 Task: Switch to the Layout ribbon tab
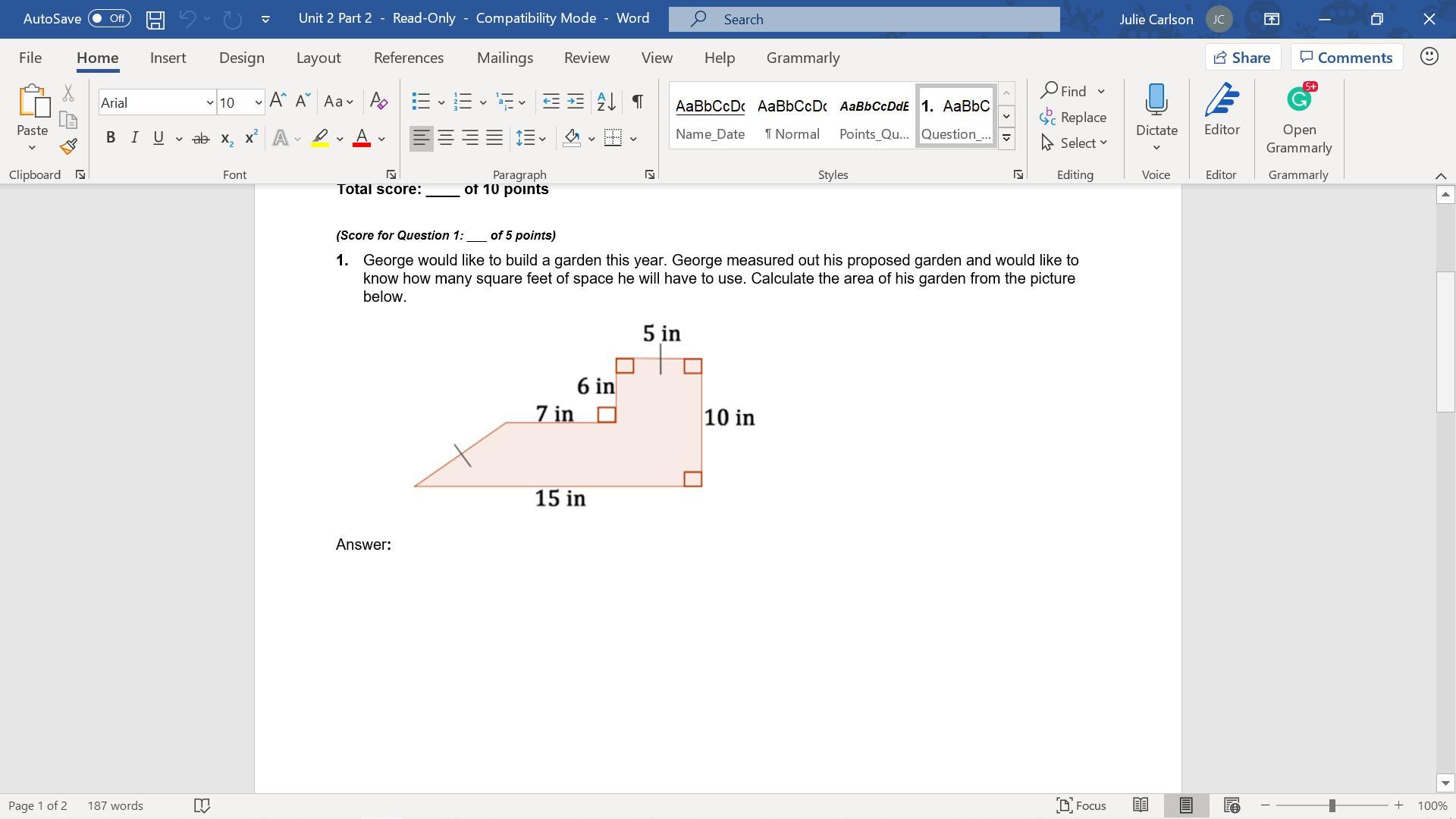(x=318, y=58)
